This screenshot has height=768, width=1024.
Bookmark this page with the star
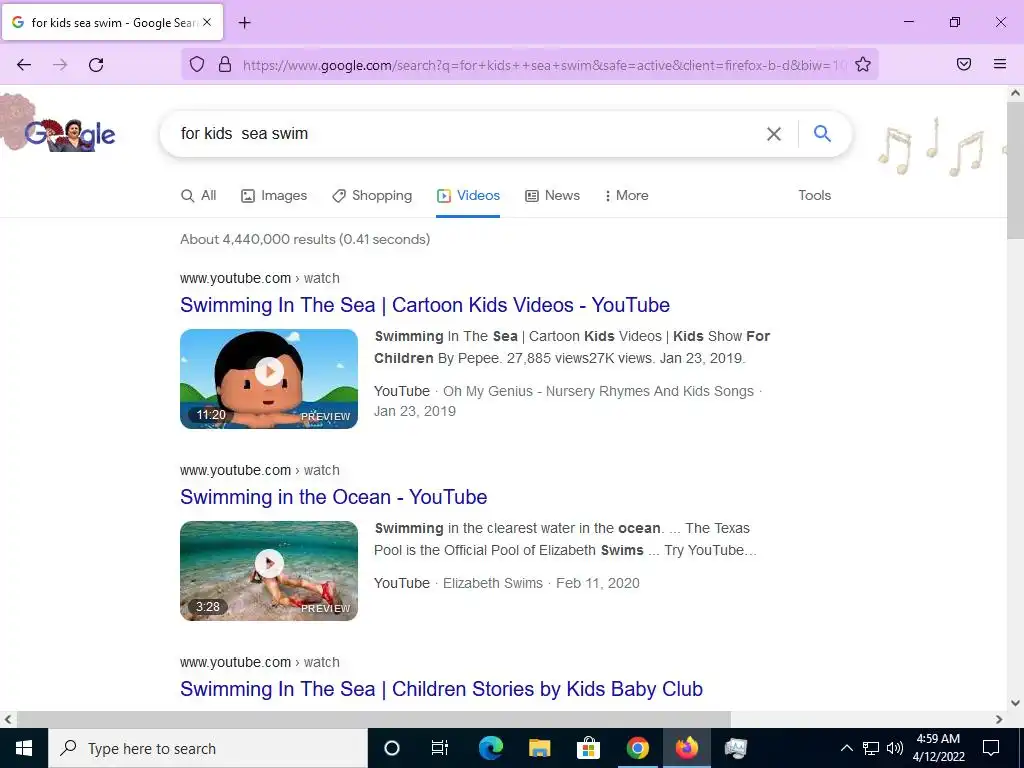[x=863, y=64]
